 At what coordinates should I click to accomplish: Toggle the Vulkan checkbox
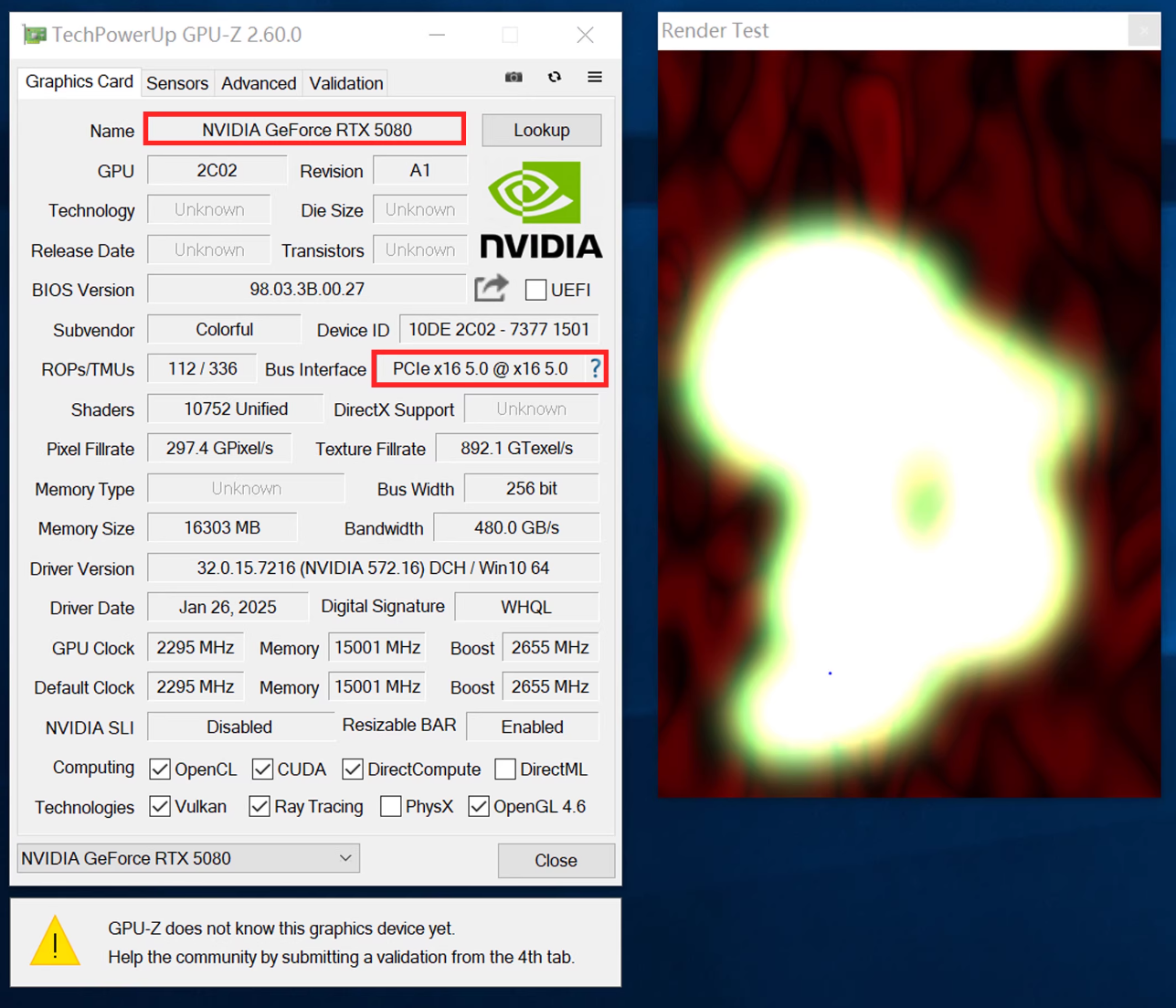coord(160,807)
